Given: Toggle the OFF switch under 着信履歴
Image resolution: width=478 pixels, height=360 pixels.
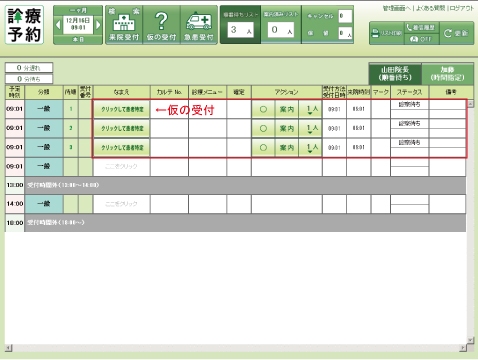Looking at the screenshot, I should coord(422,39).
